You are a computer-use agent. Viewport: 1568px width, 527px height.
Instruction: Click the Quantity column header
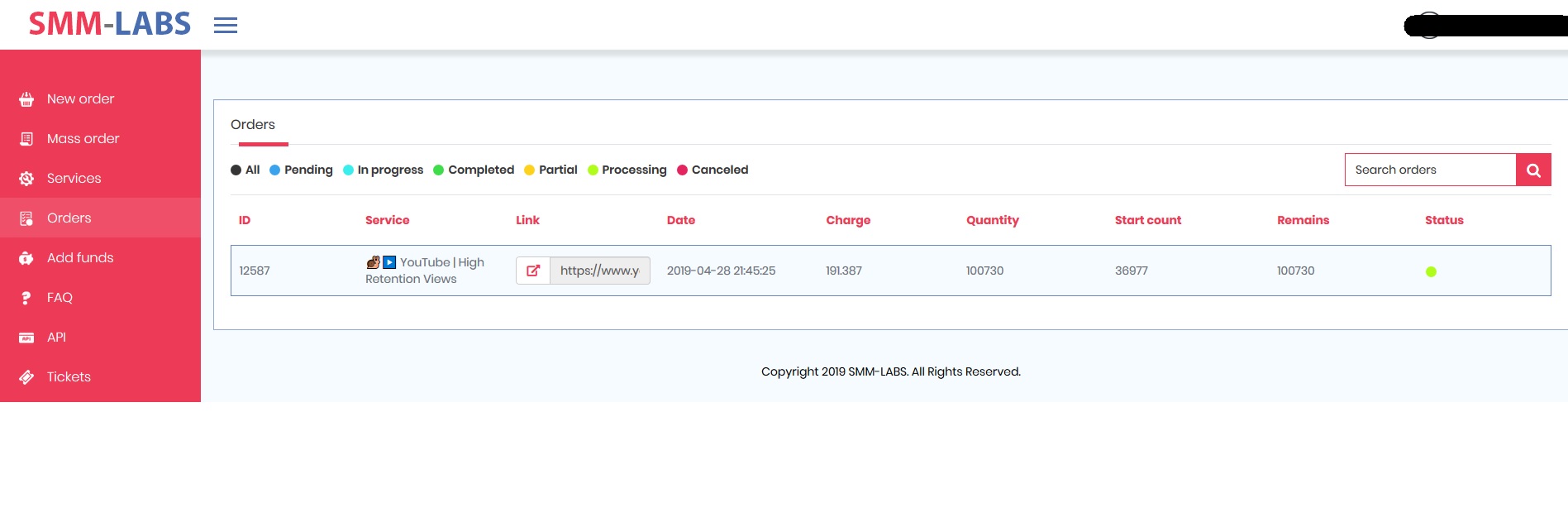click(993, 220)
